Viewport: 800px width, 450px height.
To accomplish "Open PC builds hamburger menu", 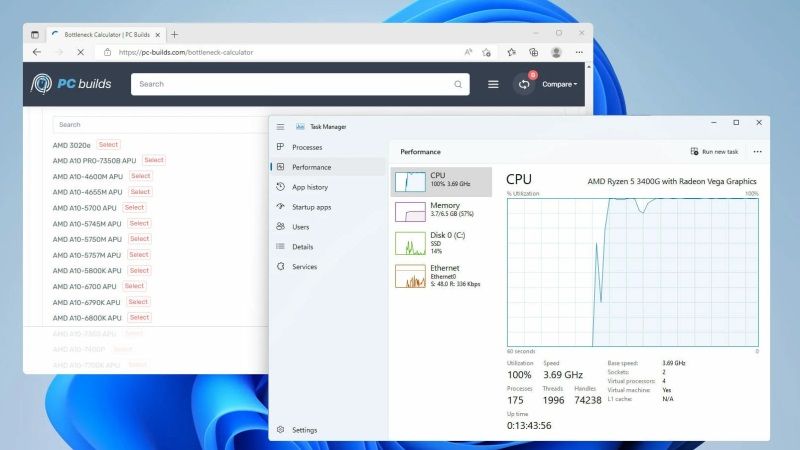I will pyautogui.click(x=493, y=84).
